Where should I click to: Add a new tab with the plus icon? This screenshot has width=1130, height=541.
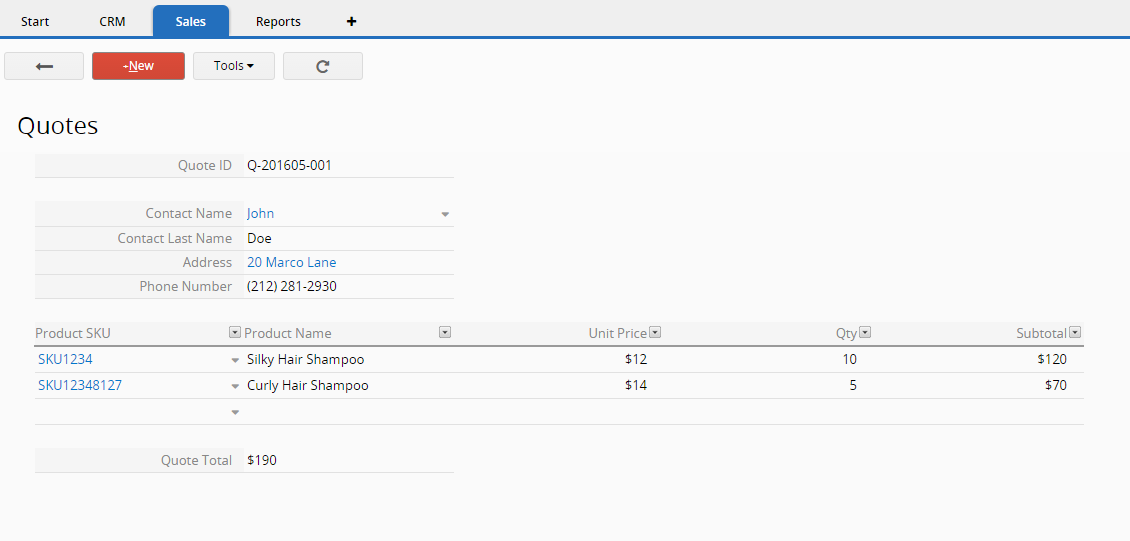pos(352,22)
